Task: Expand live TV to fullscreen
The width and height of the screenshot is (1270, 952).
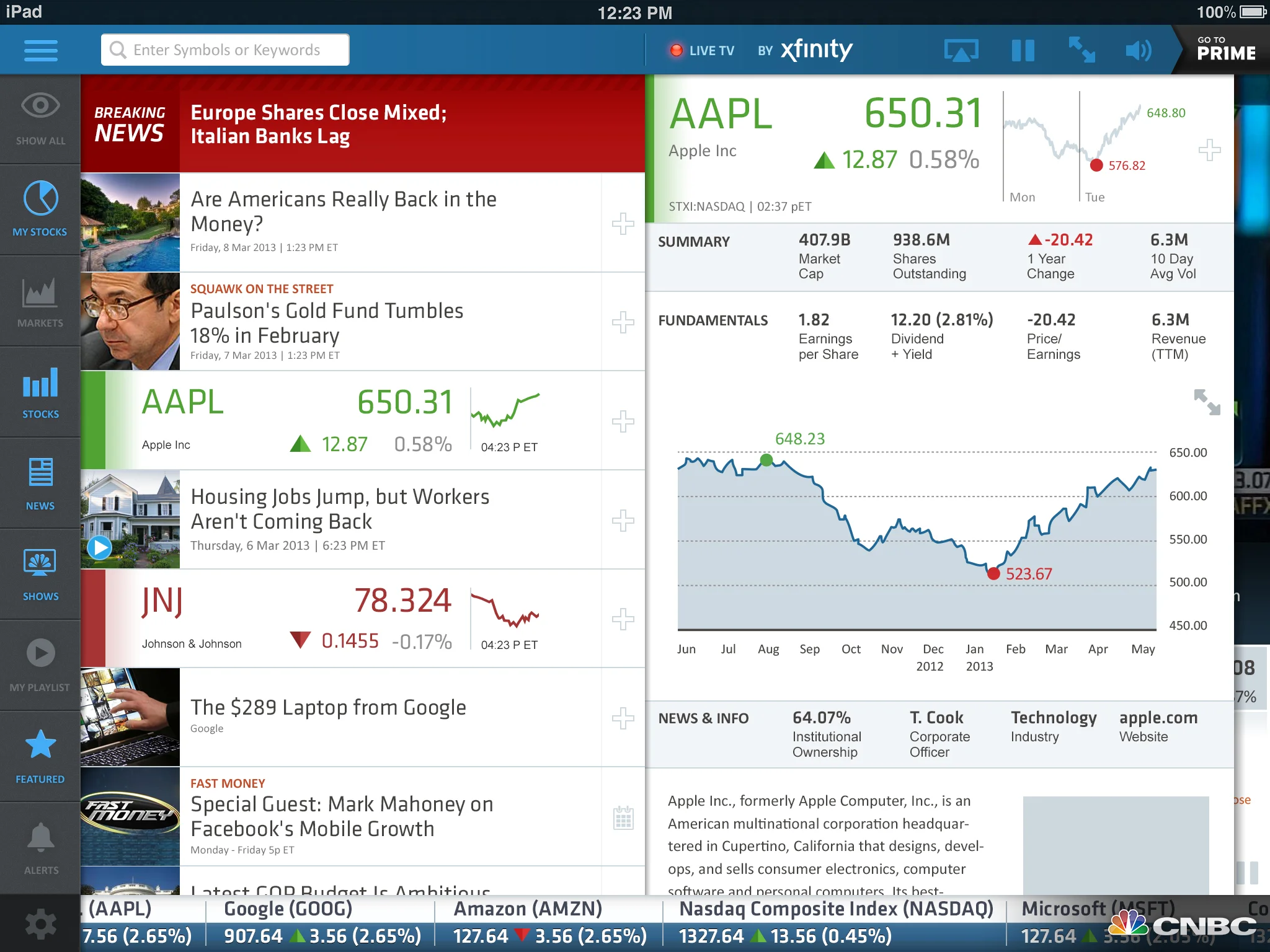Action: point(1081,50)
